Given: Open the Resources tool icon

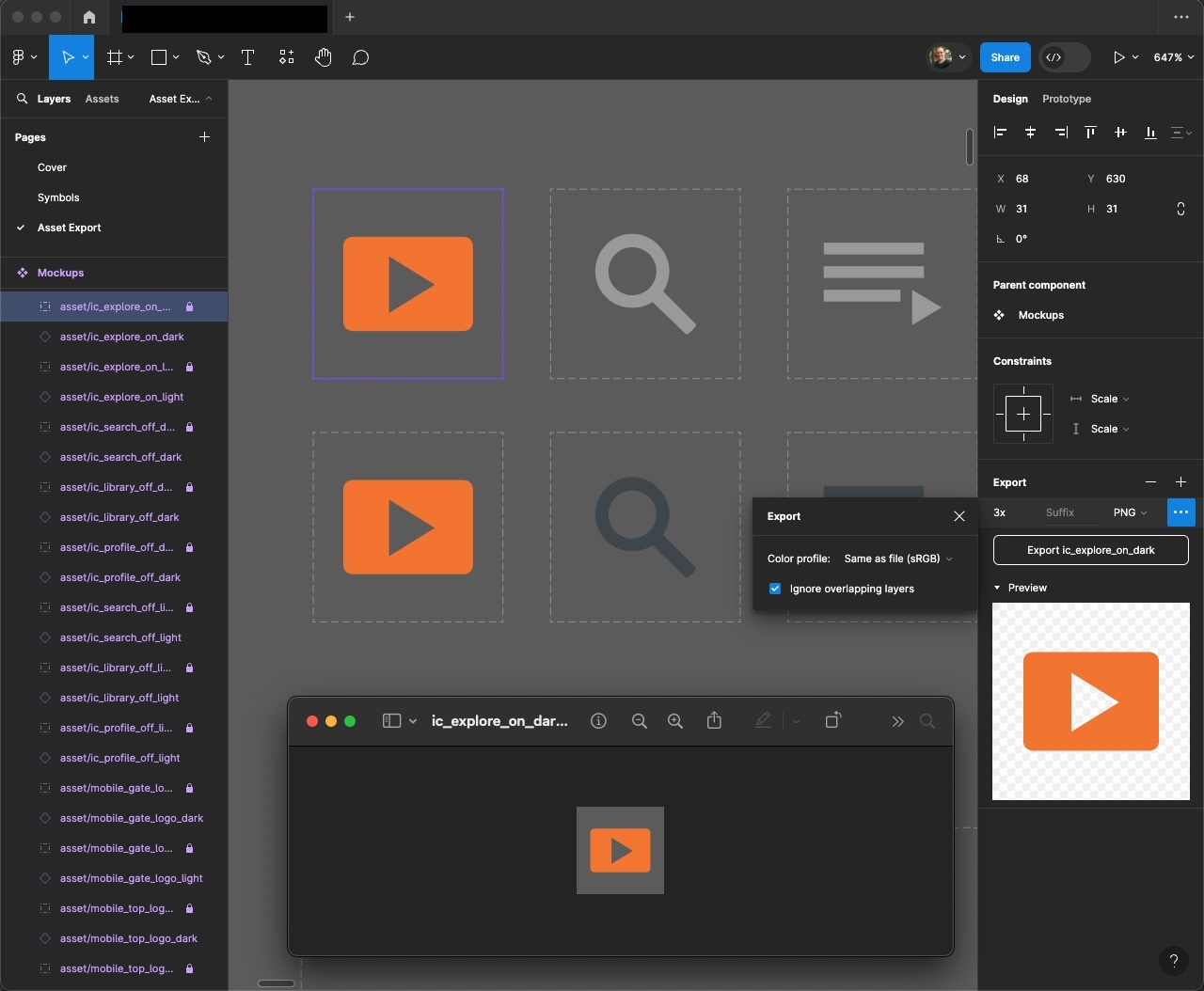Looking at the screenshot, I should tap(287, 57).
